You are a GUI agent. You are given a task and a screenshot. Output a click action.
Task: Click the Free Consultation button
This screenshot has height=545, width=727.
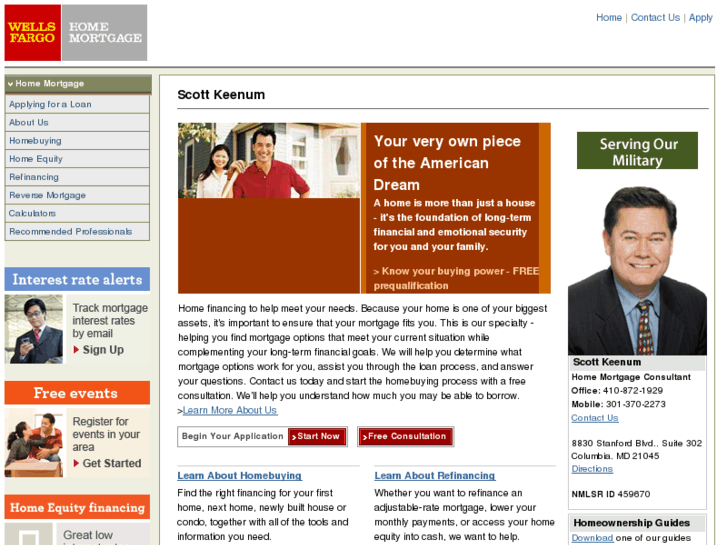click(x=406, y=436)
